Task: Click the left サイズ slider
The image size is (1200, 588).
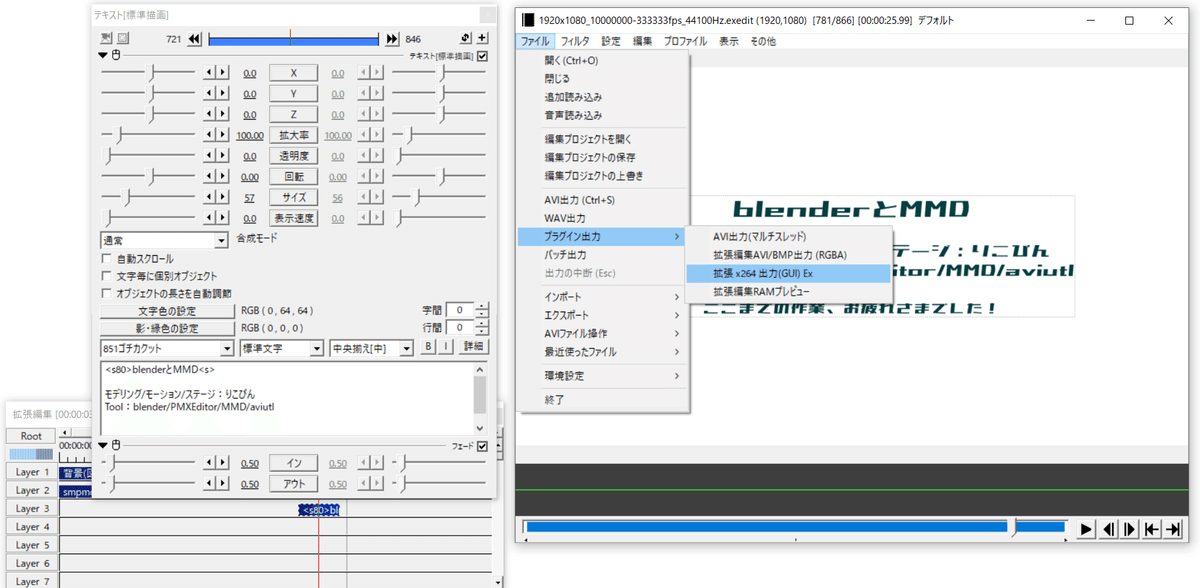Action: [148, 197]
